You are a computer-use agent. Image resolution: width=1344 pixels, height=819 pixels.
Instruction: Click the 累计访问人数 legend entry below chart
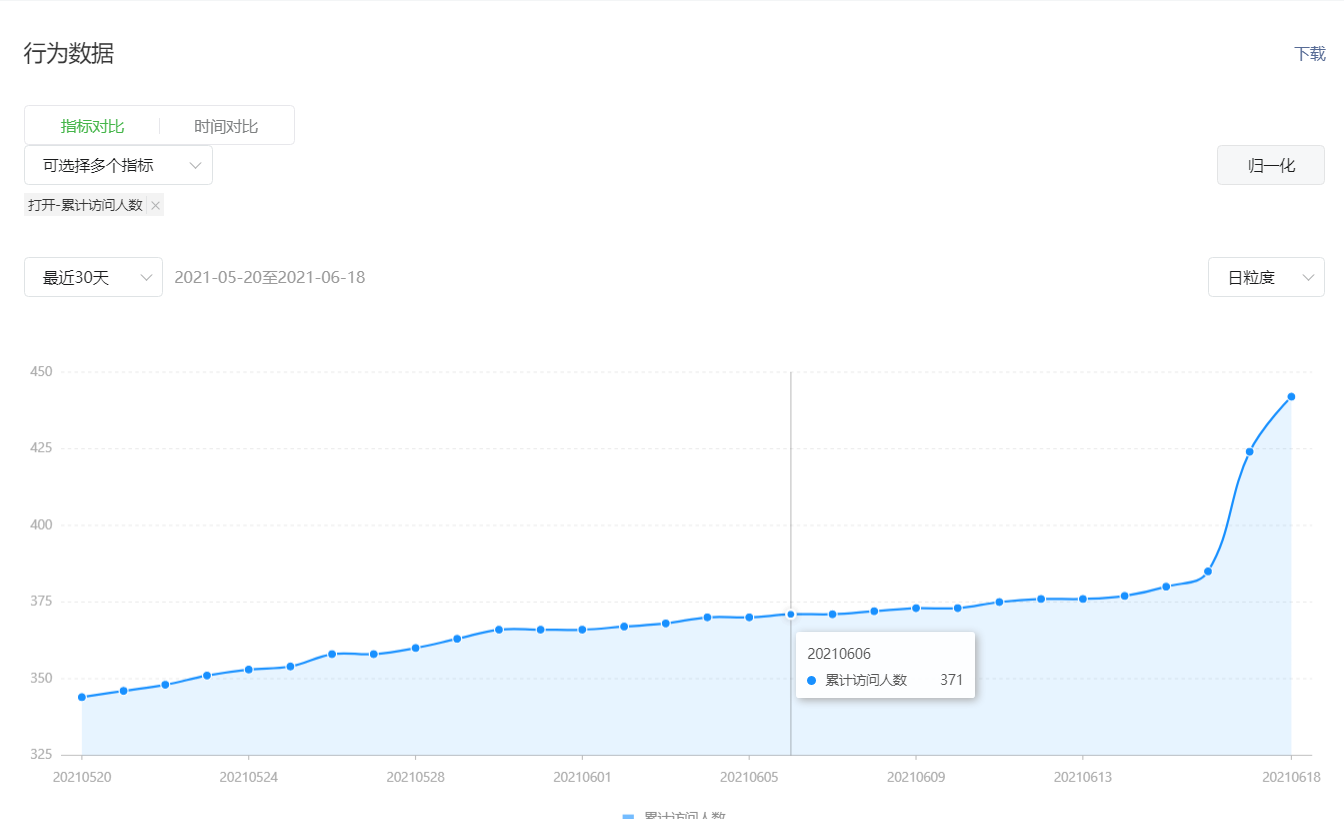coord(673,815)
